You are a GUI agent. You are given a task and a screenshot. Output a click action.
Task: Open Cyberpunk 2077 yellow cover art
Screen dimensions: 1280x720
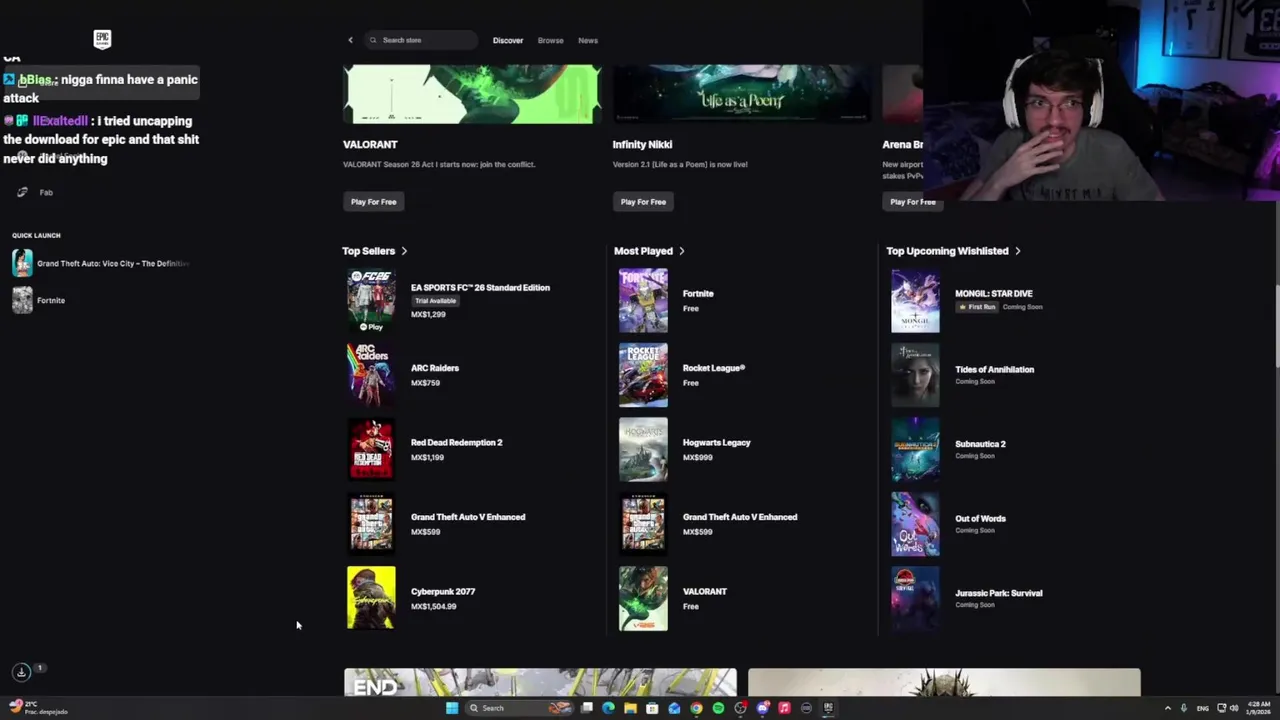371,598
